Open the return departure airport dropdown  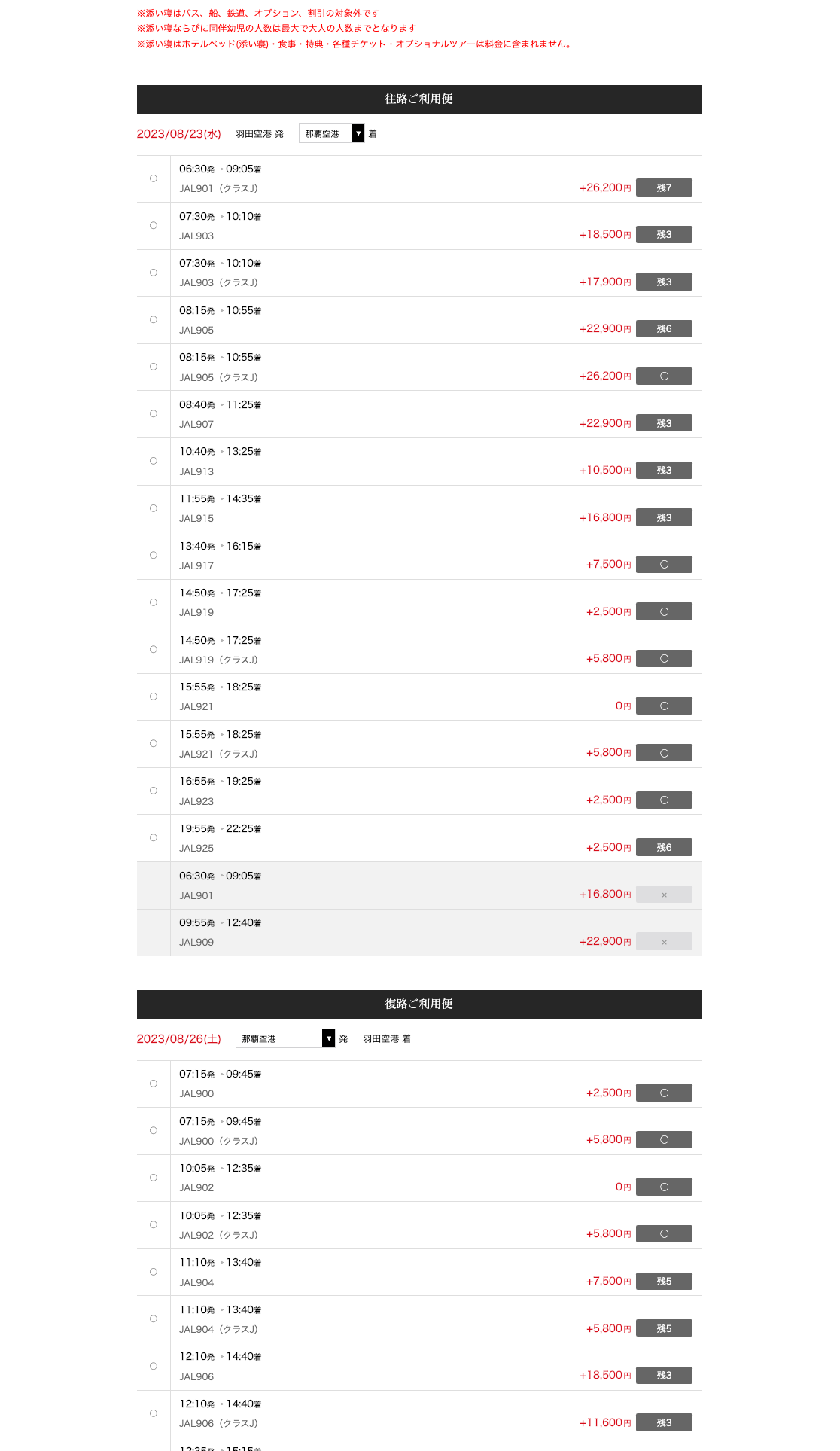[x=285, y=1038]
